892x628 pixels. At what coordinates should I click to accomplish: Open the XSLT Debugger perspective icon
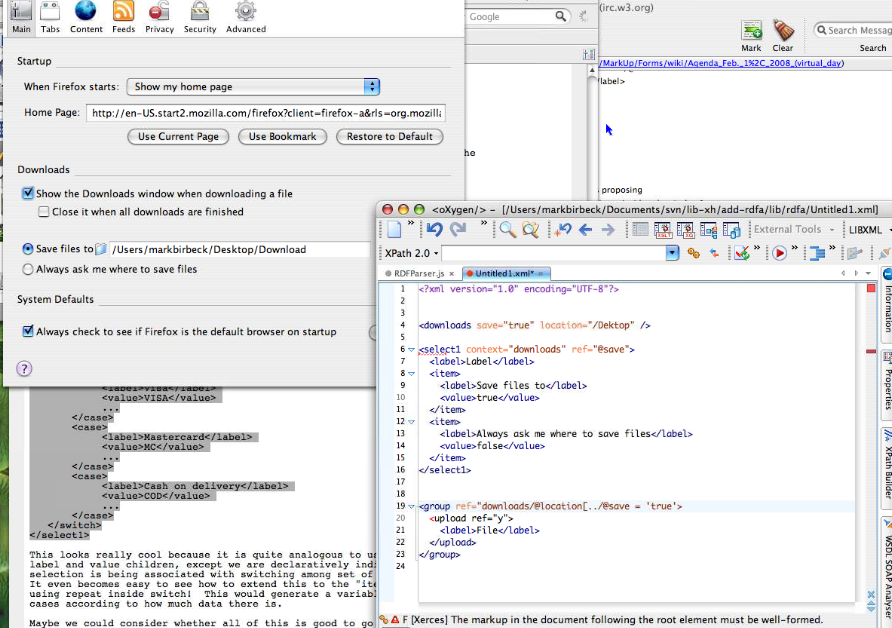[663, 229]
